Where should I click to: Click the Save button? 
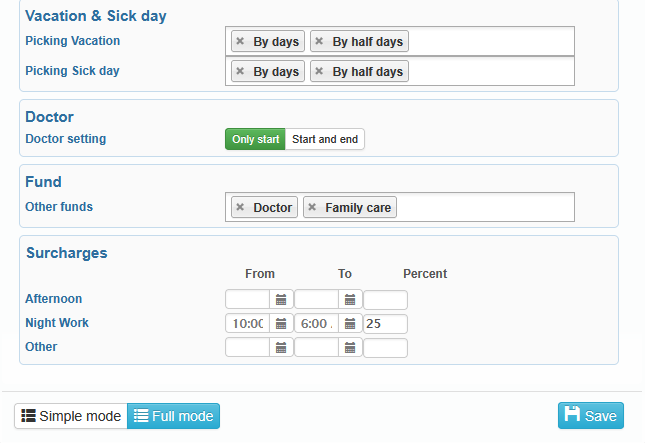point(591,415)
